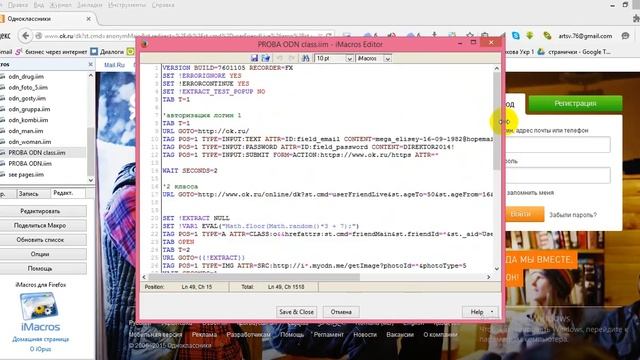640x360 pixels.
Task: Select odn_gruppa.iim in macro list
Action: click(x=29, y=109)
